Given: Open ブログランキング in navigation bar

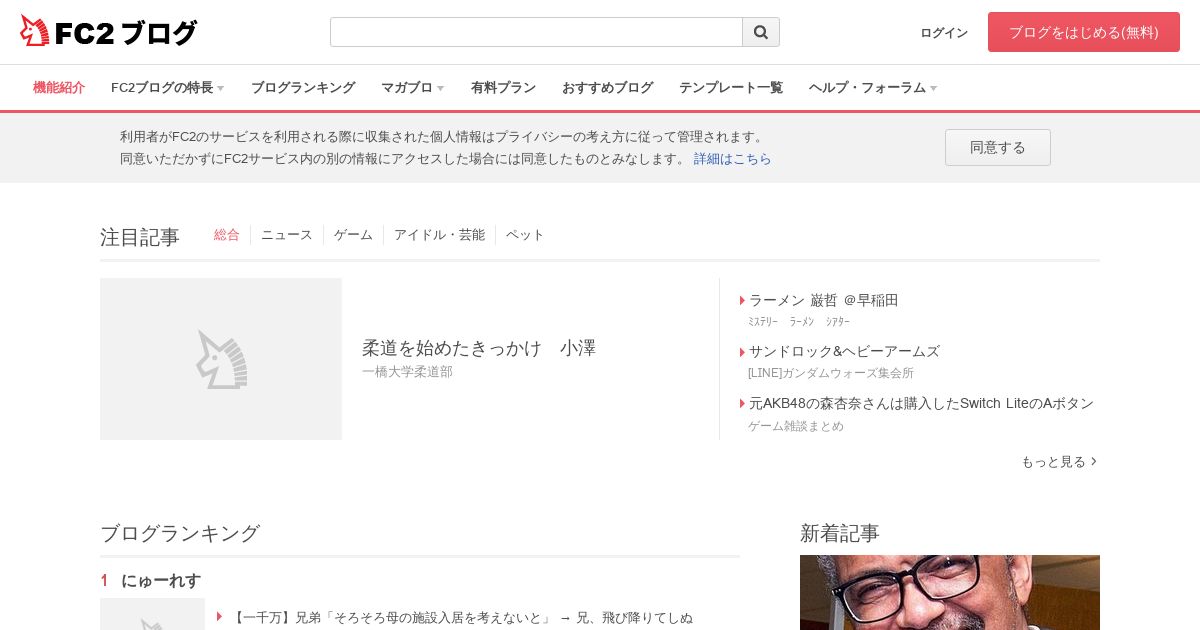Looking at the screenshot, I should [x=303, y=87].
